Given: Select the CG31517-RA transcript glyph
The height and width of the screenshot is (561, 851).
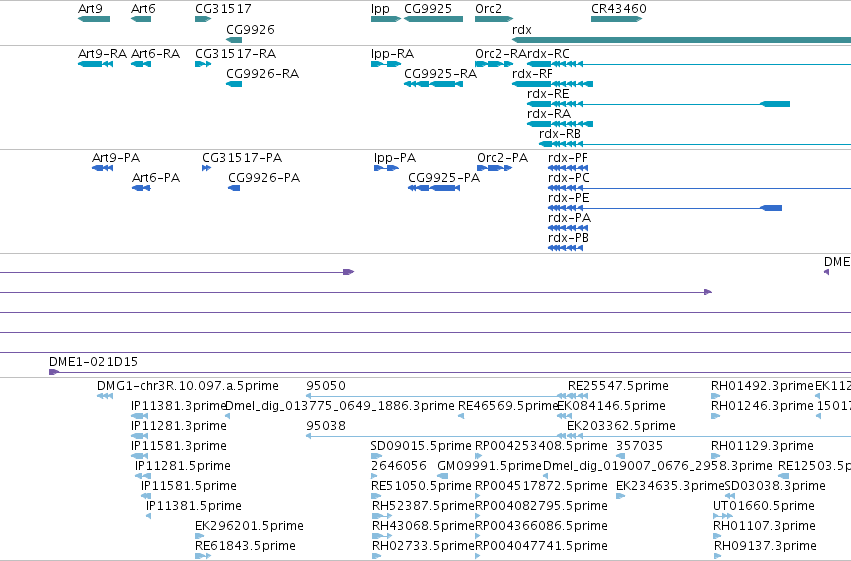Looking at the screenshot, I should pos(203,64).
